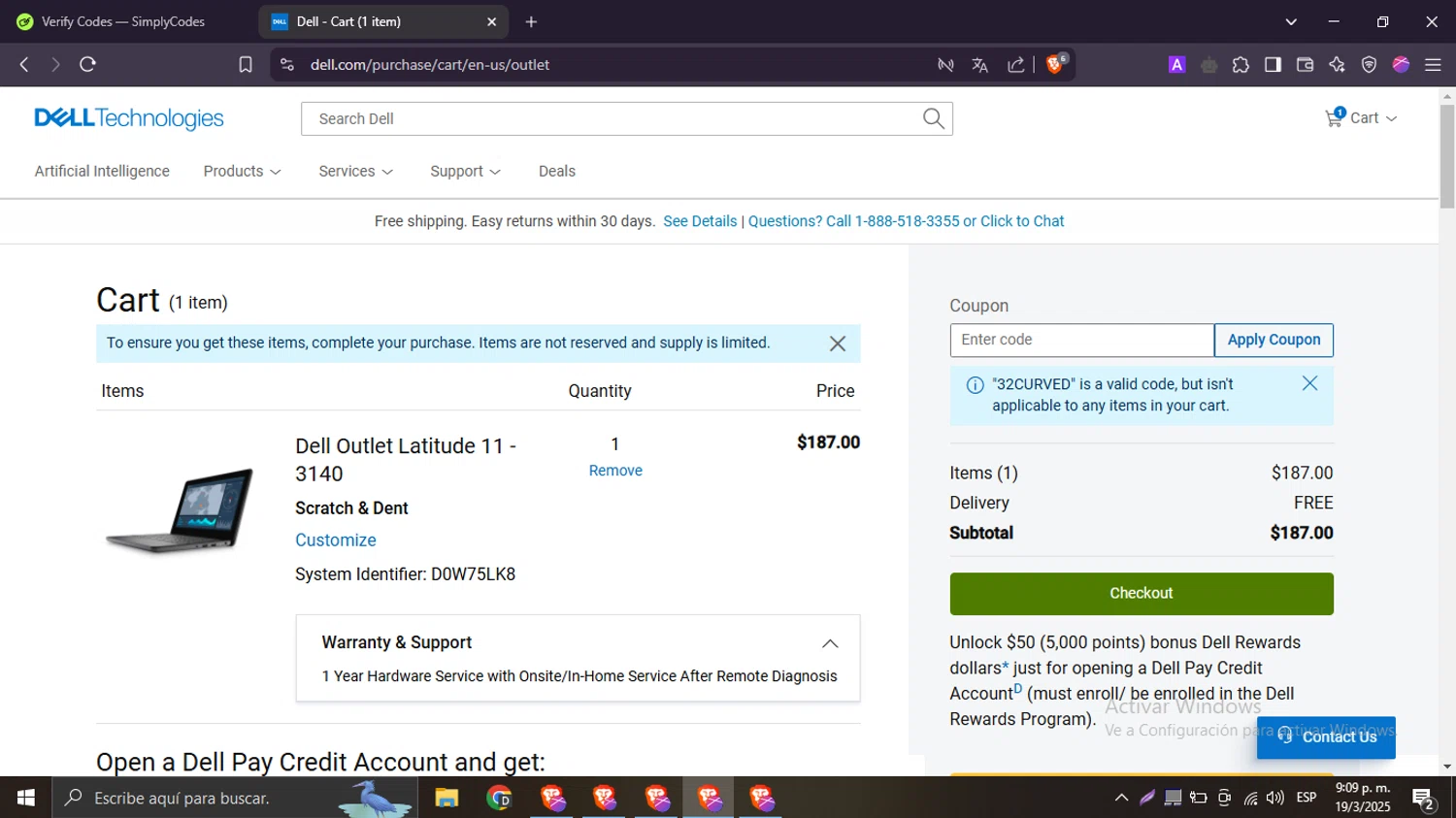
Task: Click the Dell Technologies logo
Action: [x=129, y=118]
